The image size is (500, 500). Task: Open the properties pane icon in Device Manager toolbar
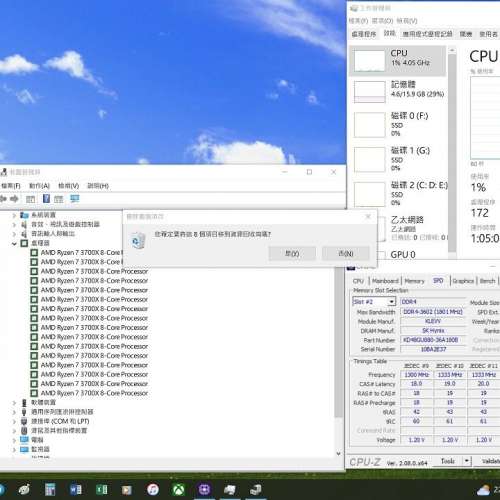(x=30, y=199)
